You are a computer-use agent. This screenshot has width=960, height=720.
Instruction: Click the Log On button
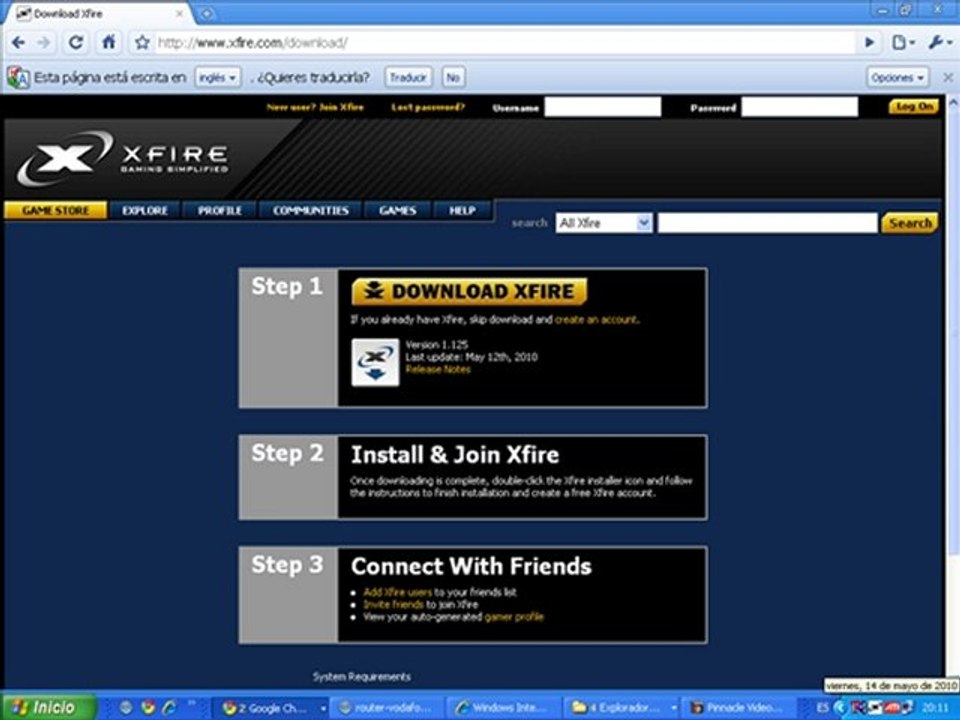tap(913, 107)
